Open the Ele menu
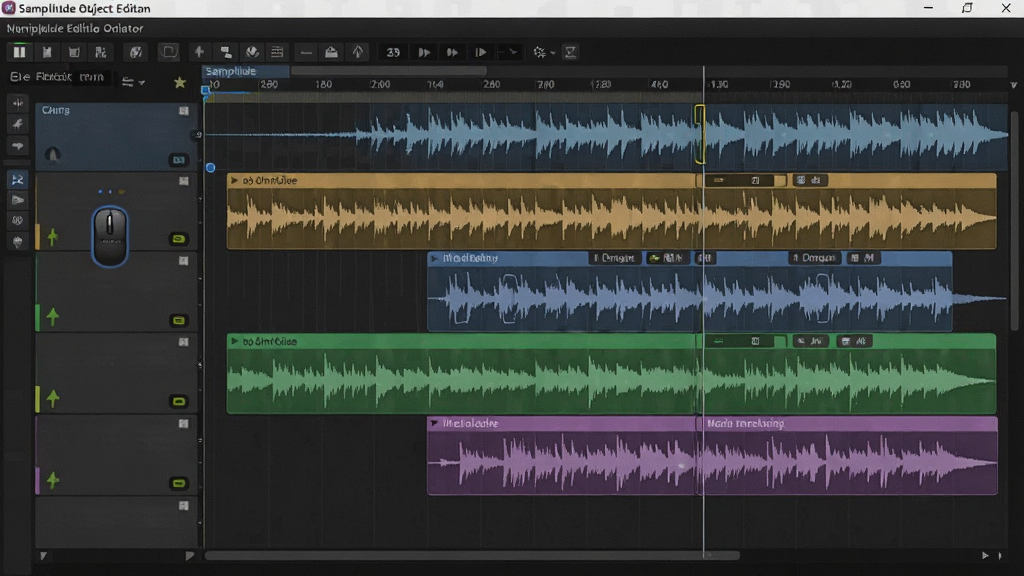 20,77
